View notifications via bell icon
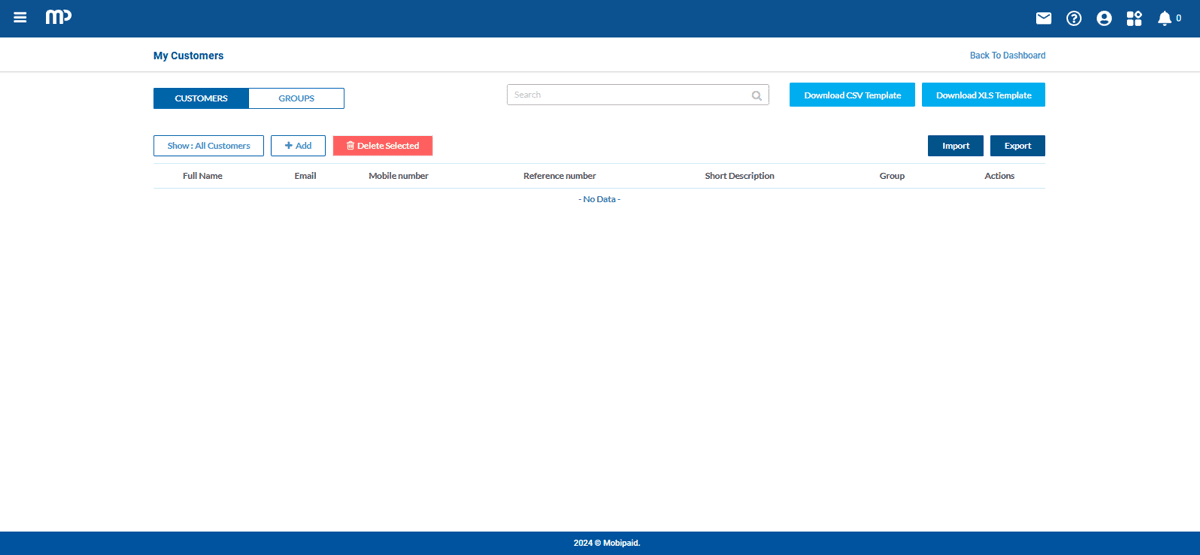The width and height of the screenshot is (1200, 555). click(x=1164, y=18)
